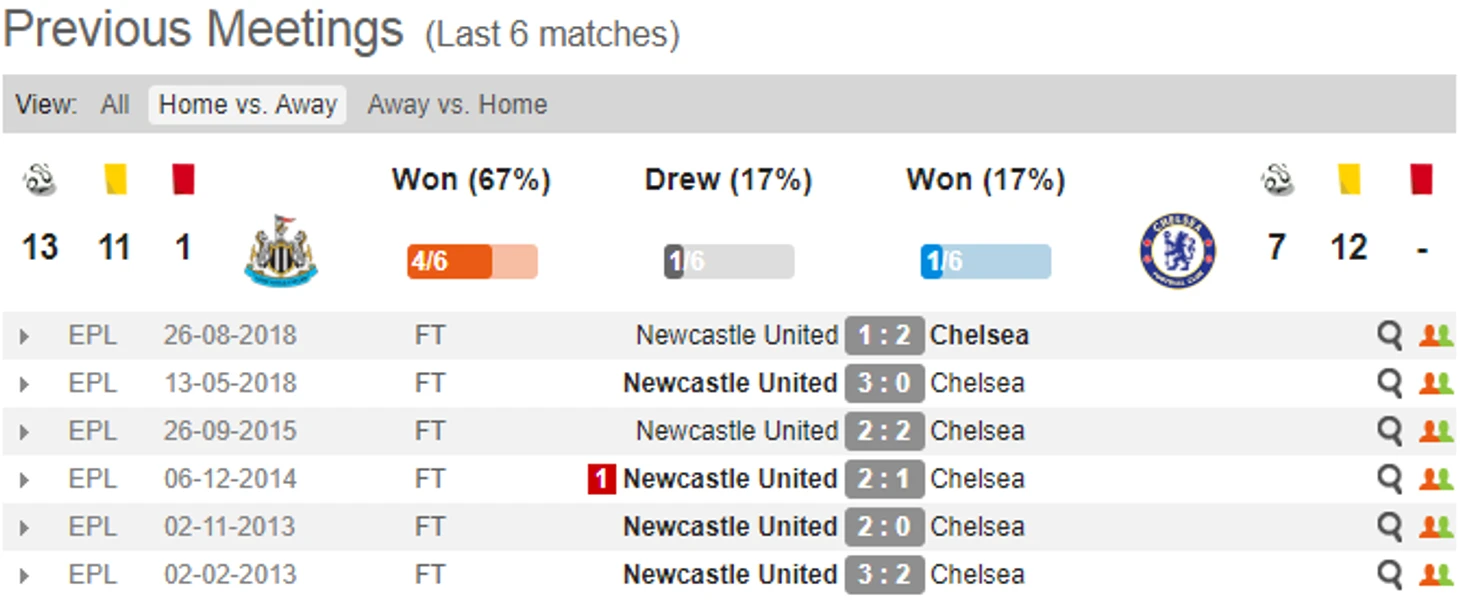
Task: View lineups icon for 13-05-2018 match
Action: coord(1436,384)
